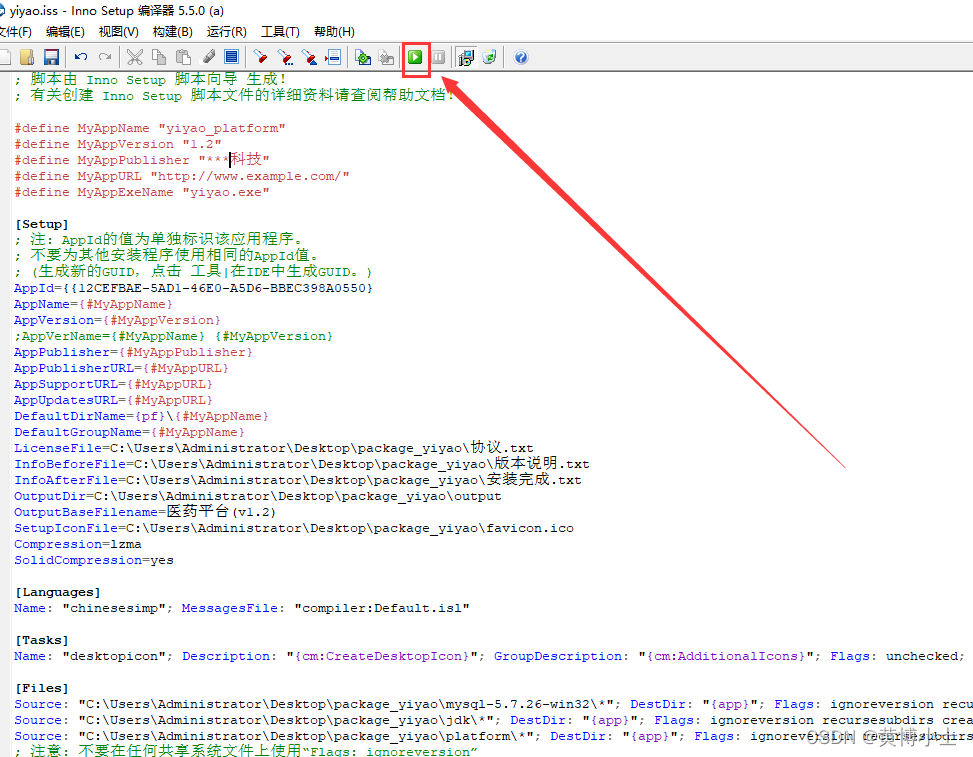The width and height of the screenshot is (973, 757).
Task: Open the 帮助(H) menu
Action: (334, 32)
